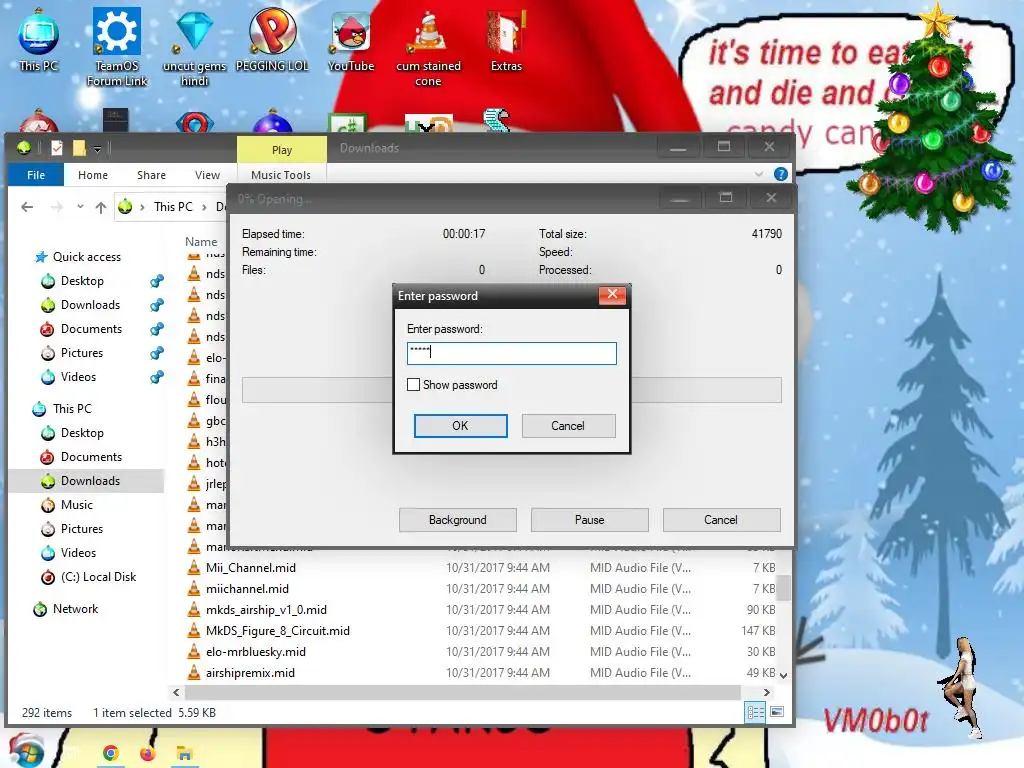
Task: Click pin icon next to Quick access Downloads
Action: 157,305
